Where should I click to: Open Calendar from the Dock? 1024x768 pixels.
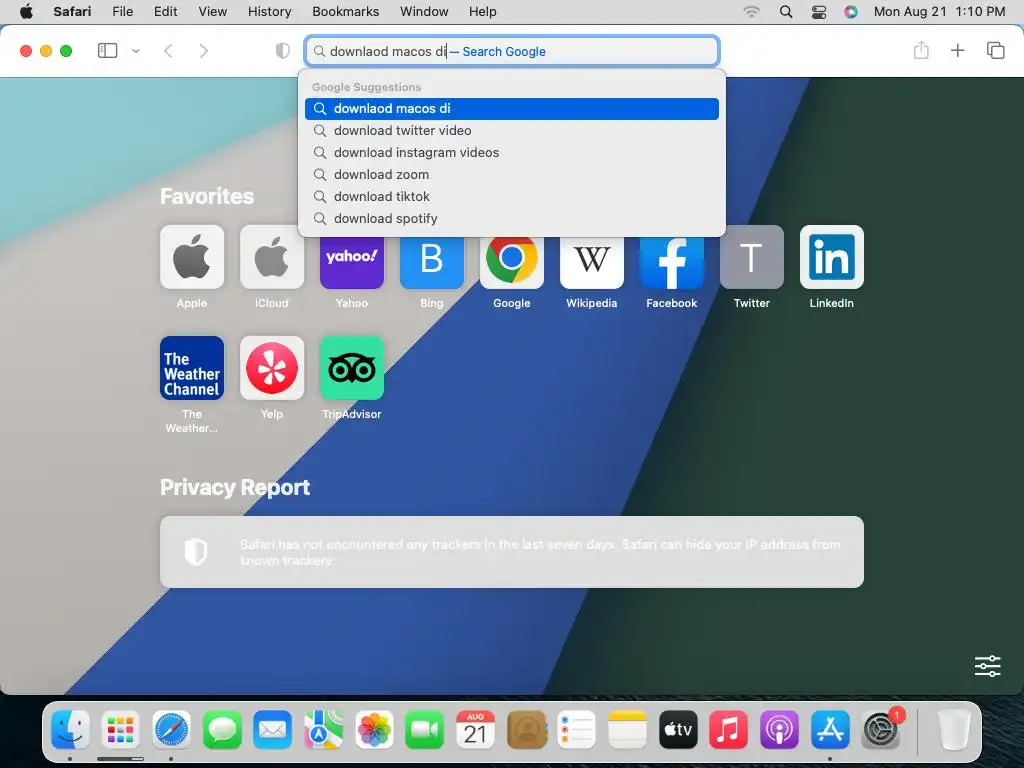(475, 729)
